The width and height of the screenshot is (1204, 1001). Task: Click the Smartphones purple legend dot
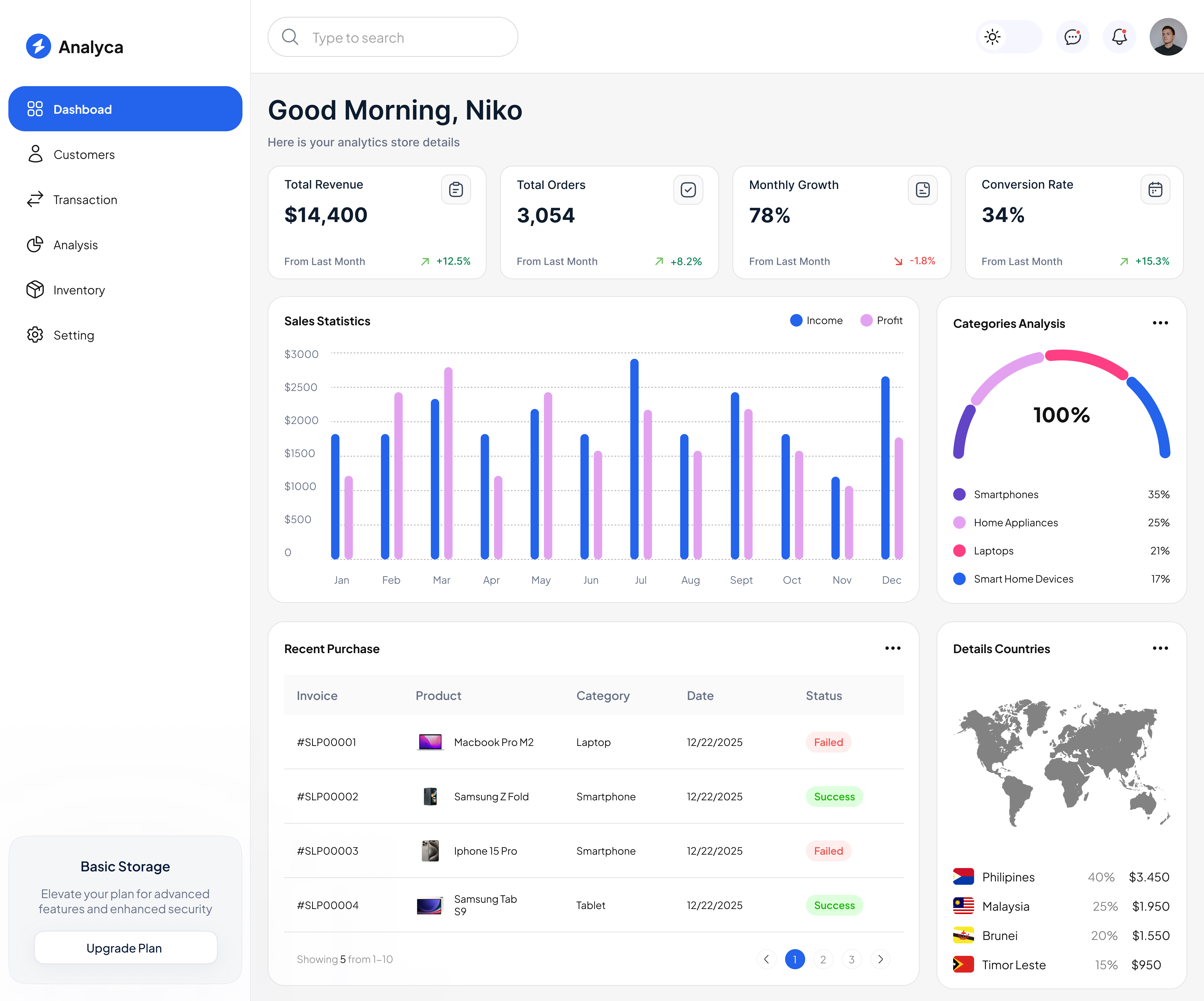[959, 494]
